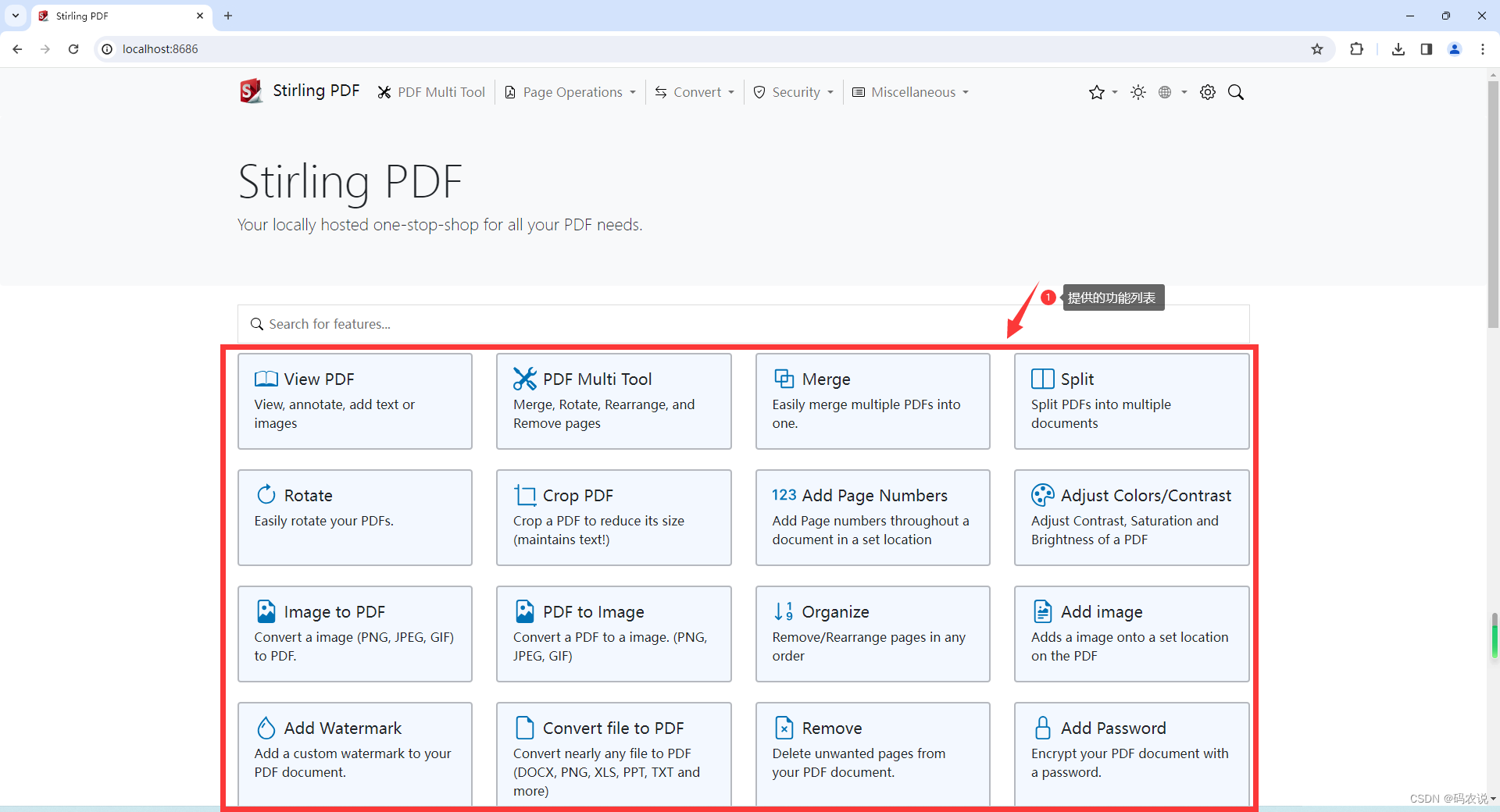This screenshot has width=1500, height=812.
Task: Expand the Convert dropdown menu
Action: [x=695, y=92]
